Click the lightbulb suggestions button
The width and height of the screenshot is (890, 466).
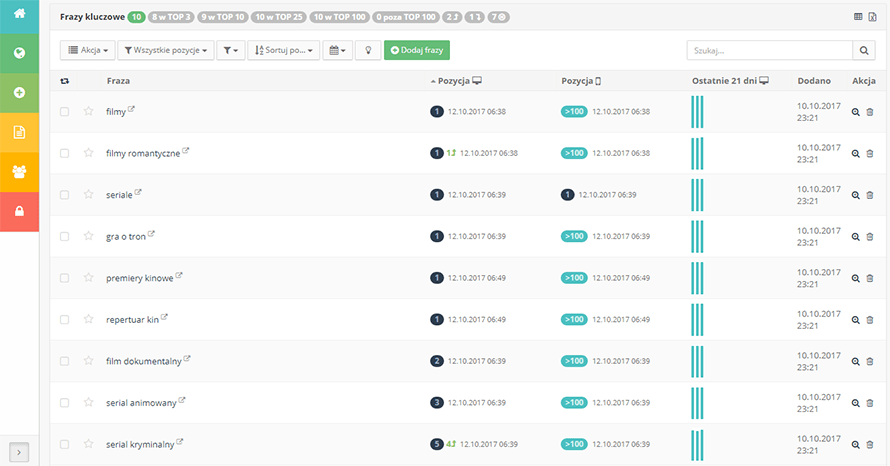coord(368,50)
